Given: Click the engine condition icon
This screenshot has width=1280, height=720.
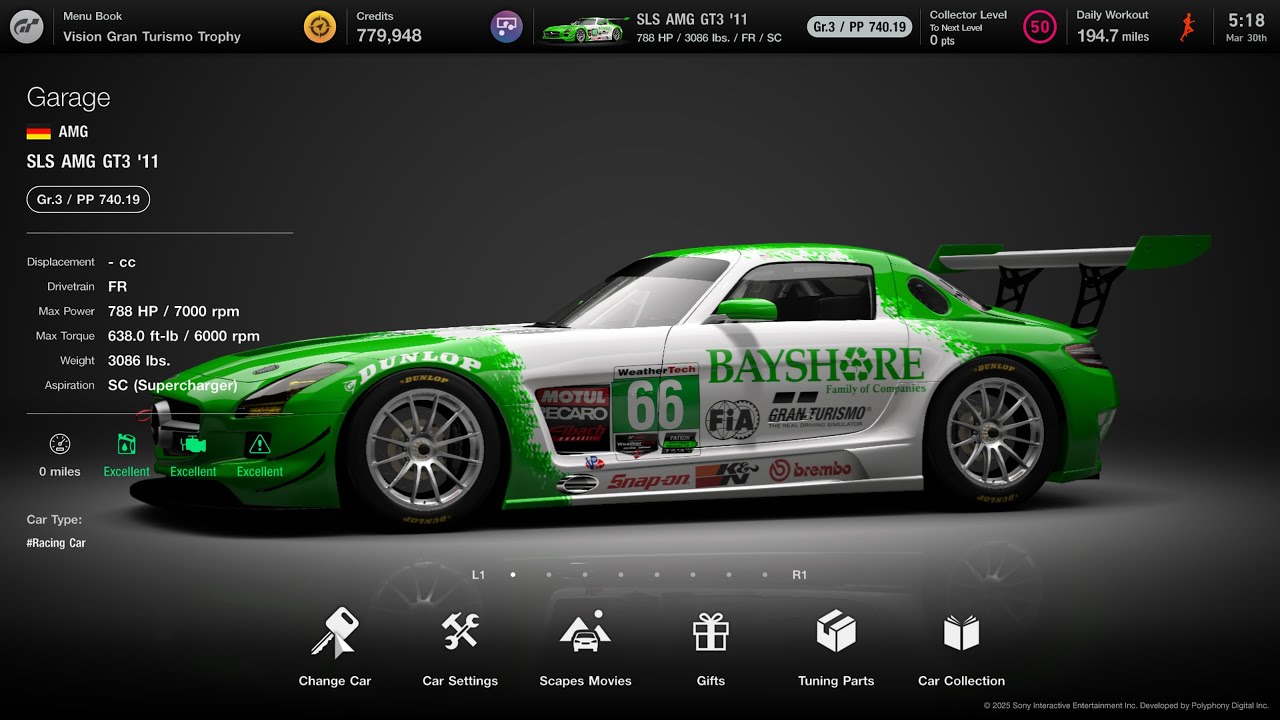Looking at the screenshot, I should [193, 444].
